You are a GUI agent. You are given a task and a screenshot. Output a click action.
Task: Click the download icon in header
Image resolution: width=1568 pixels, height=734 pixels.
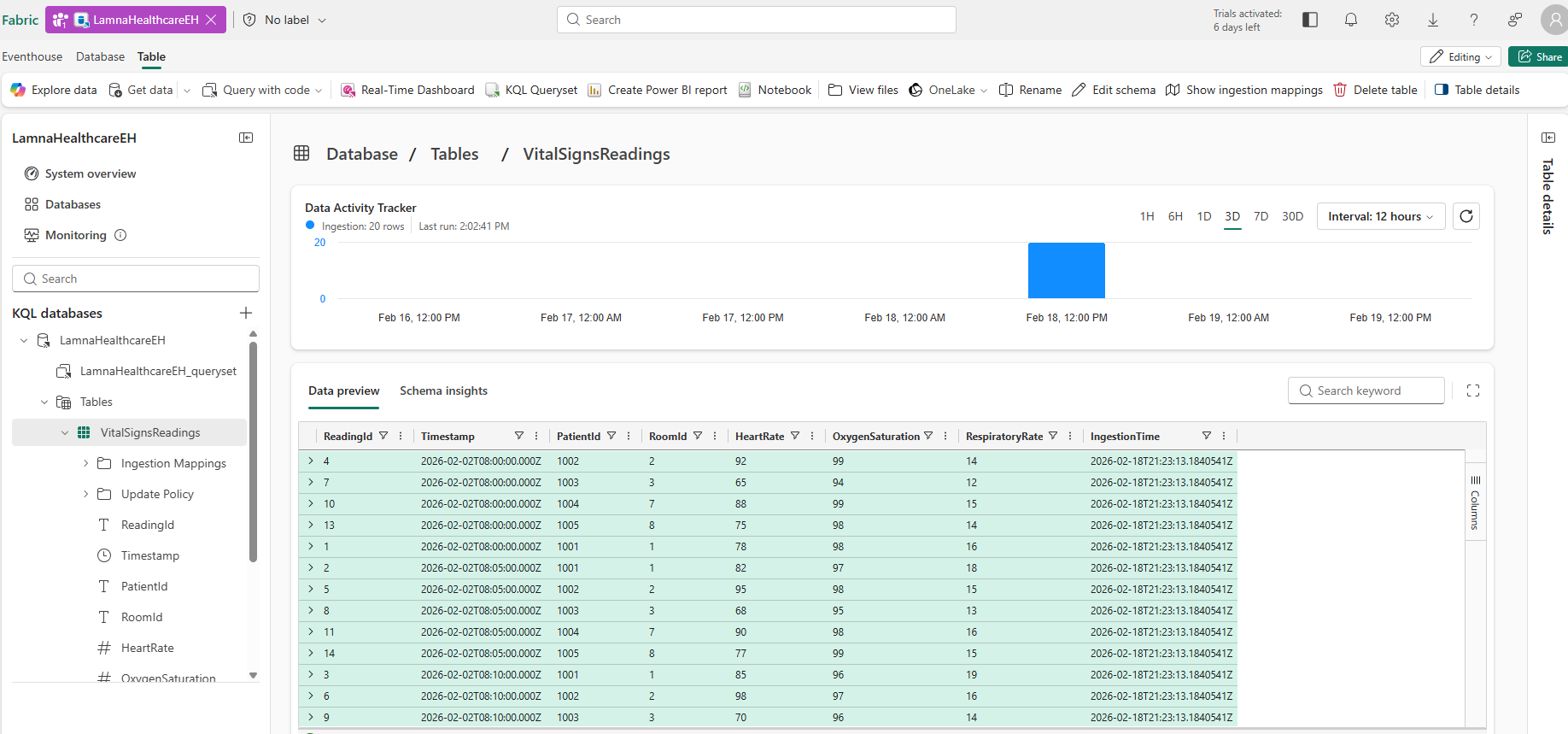1433,20
